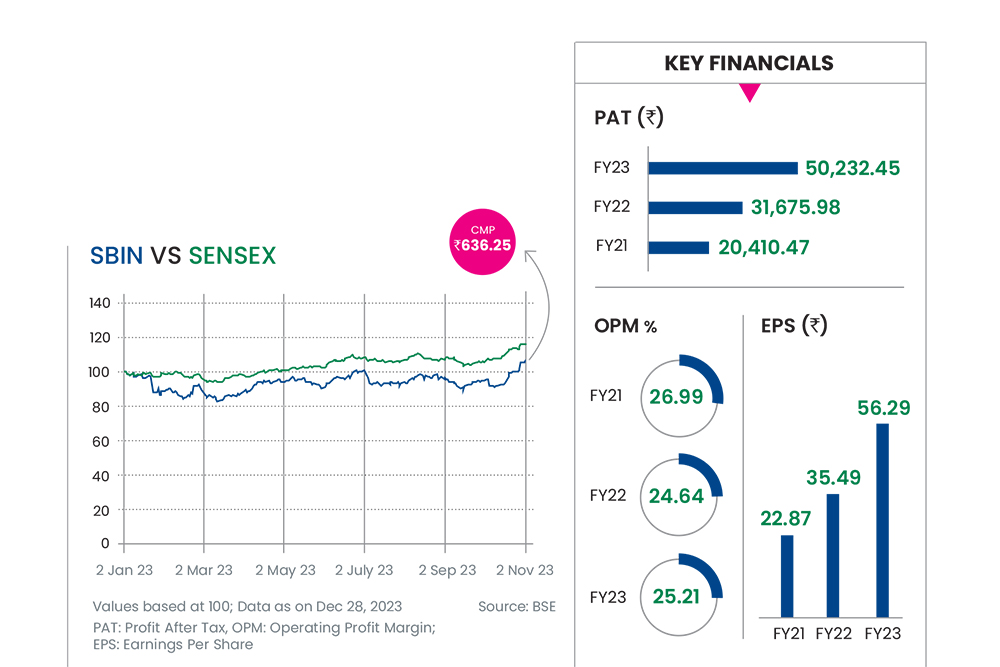Click the SBIN VS SENSEX chart title
The image size is (1000, 667).
pos(182,256)
